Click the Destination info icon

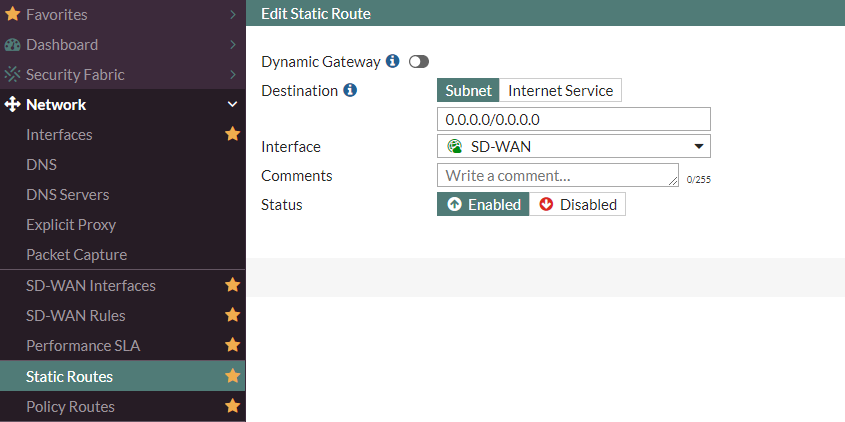click(x=350, y=90)
